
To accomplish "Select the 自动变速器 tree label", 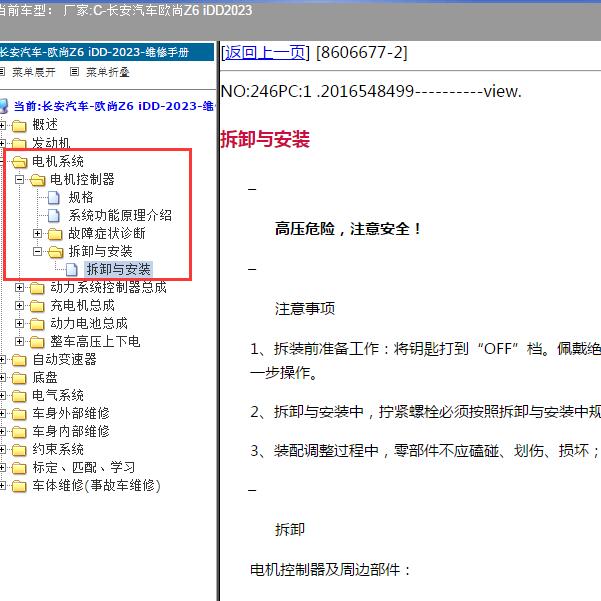I will [64, 359].
